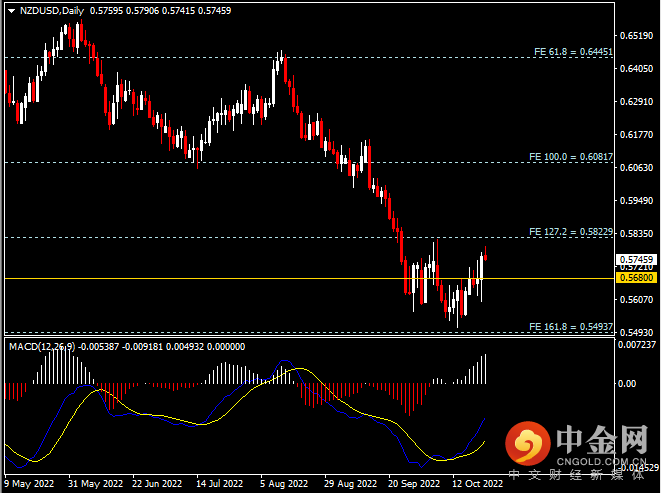Click the 0.59490 price axis label
This screenshot has height=493, width=662.
click(636, 200)
